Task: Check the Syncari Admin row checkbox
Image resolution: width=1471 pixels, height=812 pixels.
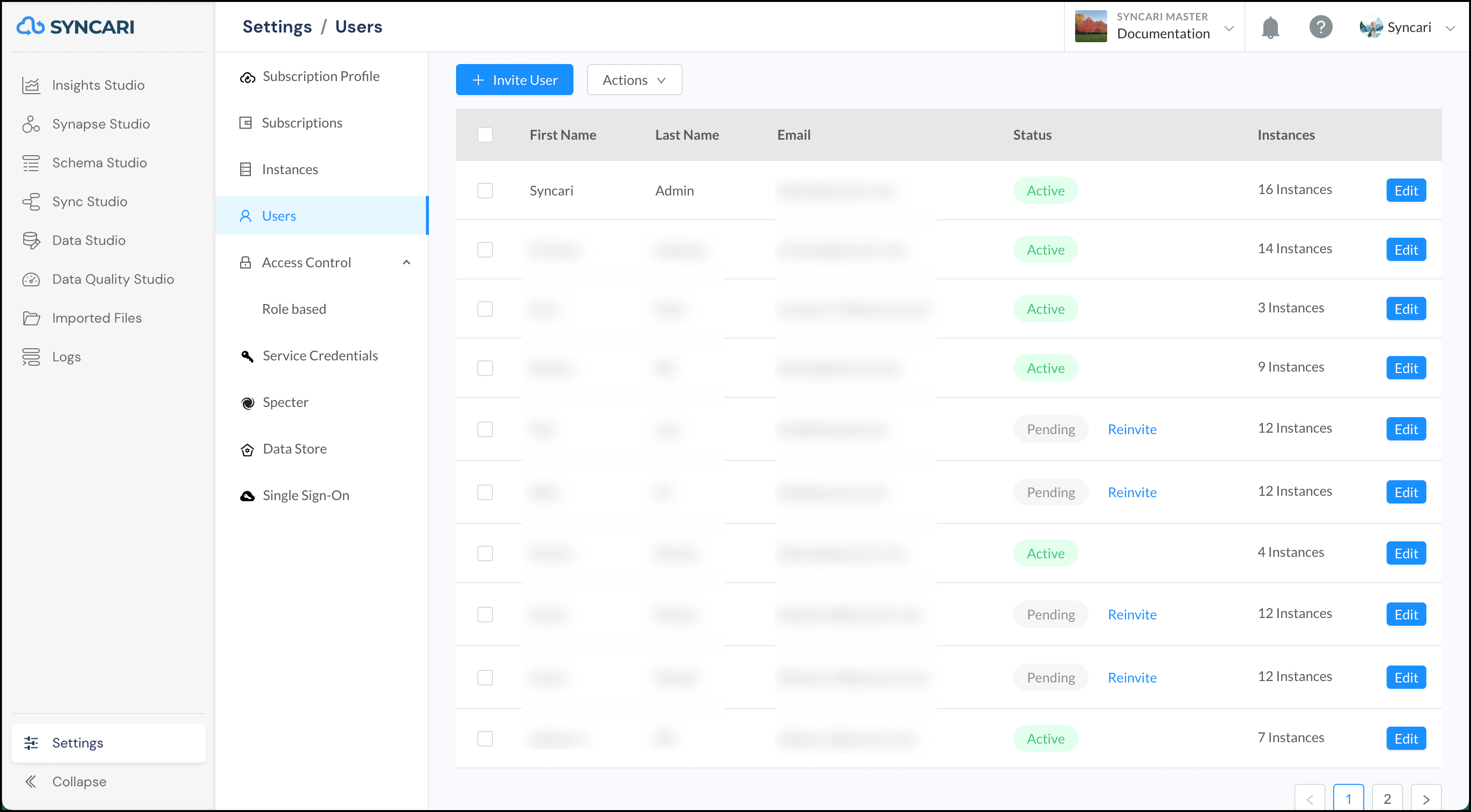Action: click(485, 190)
